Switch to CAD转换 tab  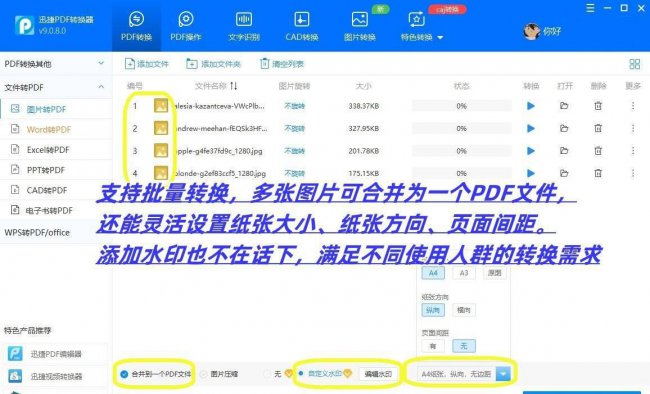pos(301,26)
